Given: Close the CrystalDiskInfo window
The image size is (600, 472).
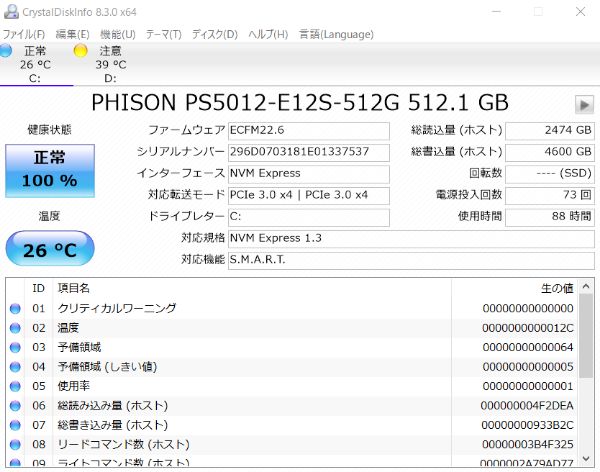Looking at the screenshot, I should tap(580, 12).
